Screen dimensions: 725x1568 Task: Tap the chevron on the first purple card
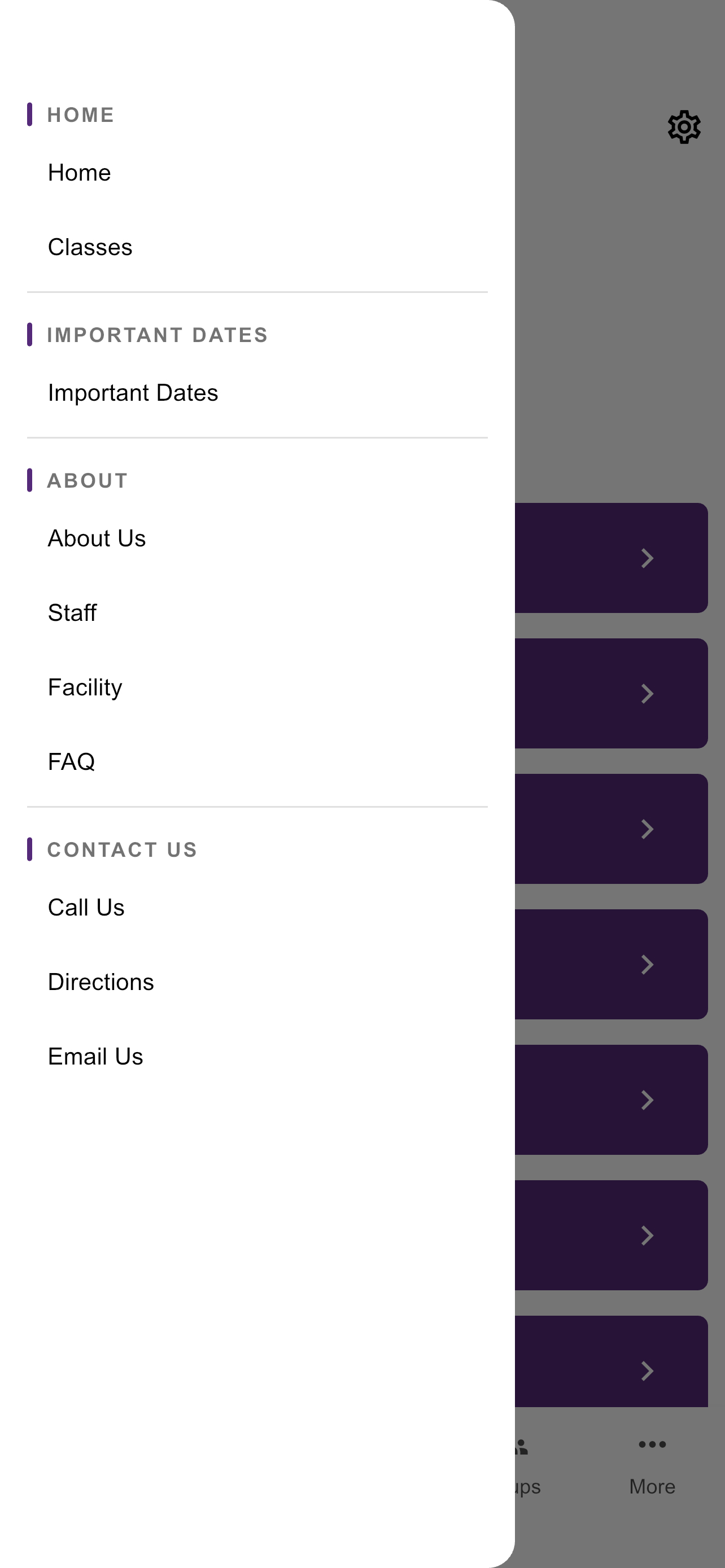[647, 558]
